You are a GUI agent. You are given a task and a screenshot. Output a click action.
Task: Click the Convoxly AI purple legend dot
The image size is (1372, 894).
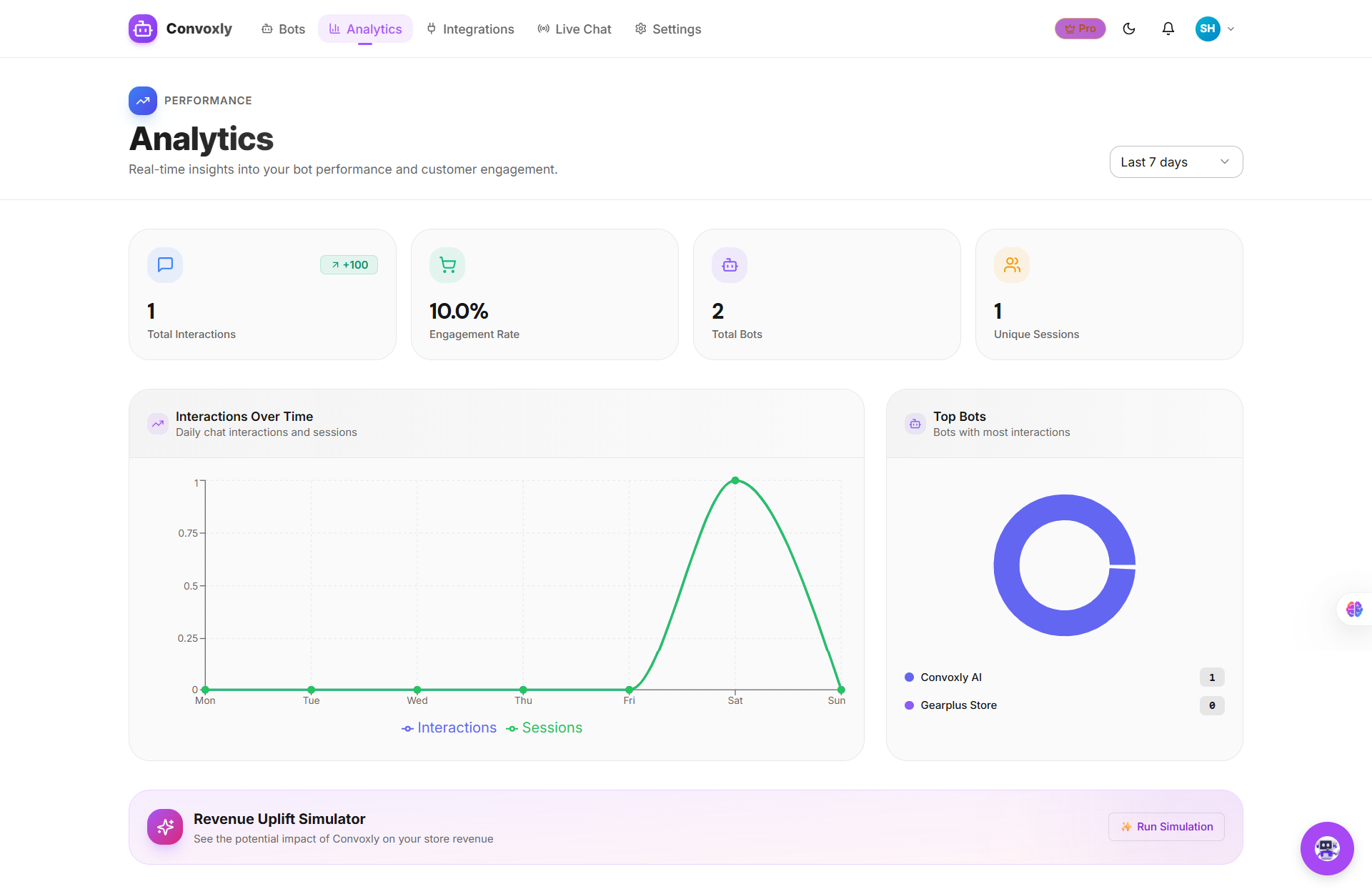pos(910,677)
